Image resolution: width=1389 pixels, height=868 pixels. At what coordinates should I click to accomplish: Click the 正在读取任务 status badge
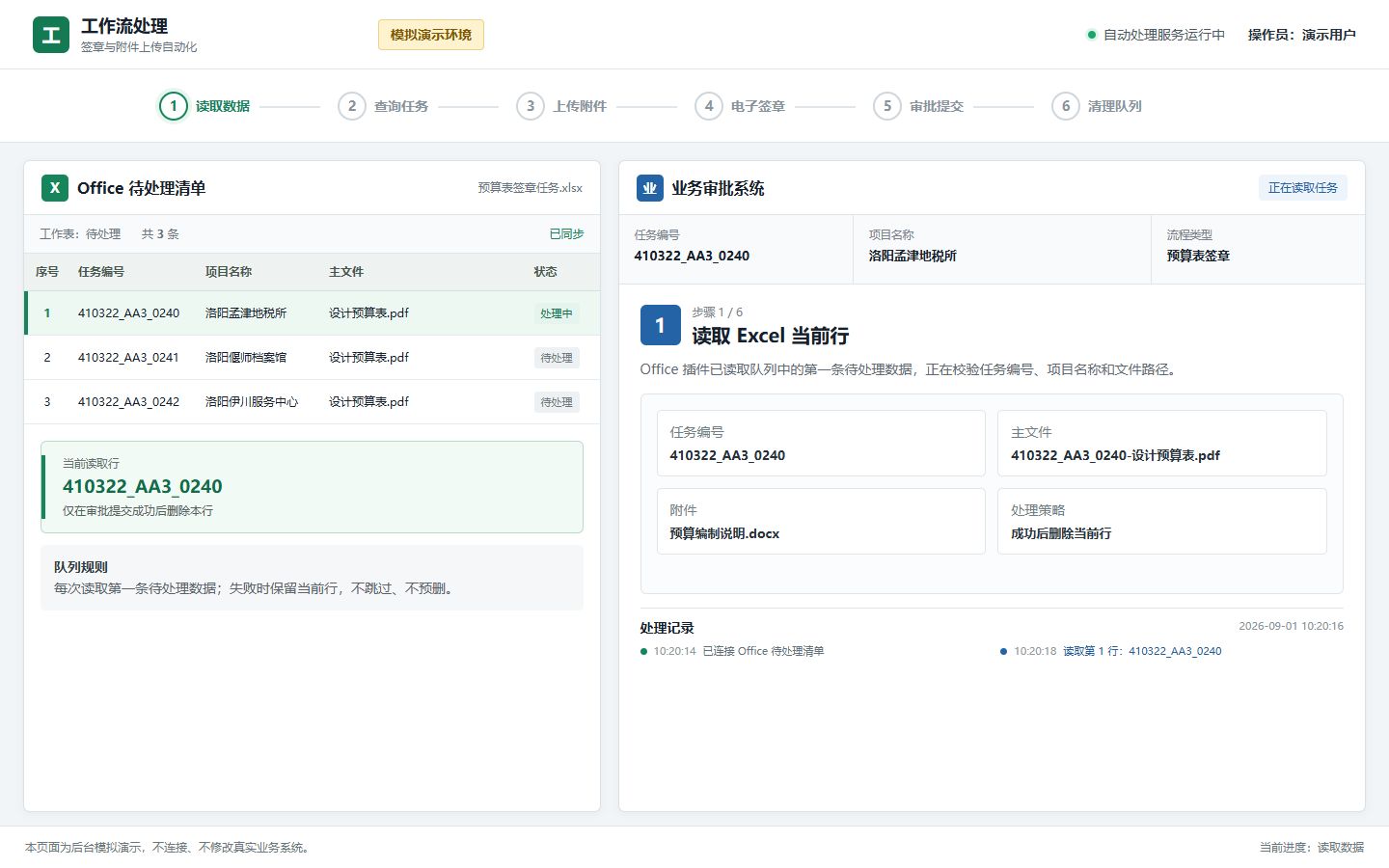pos(1303,188)
